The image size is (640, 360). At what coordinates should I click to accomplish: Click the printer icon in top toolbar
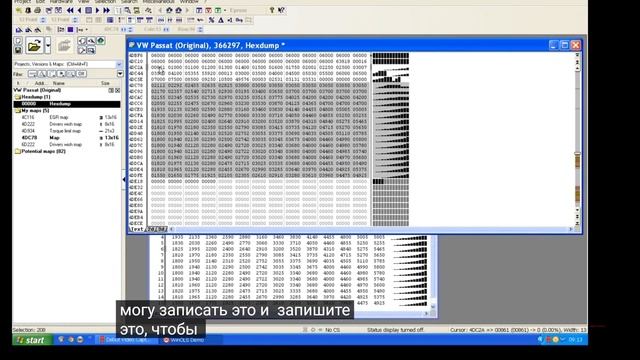[38, 10]
